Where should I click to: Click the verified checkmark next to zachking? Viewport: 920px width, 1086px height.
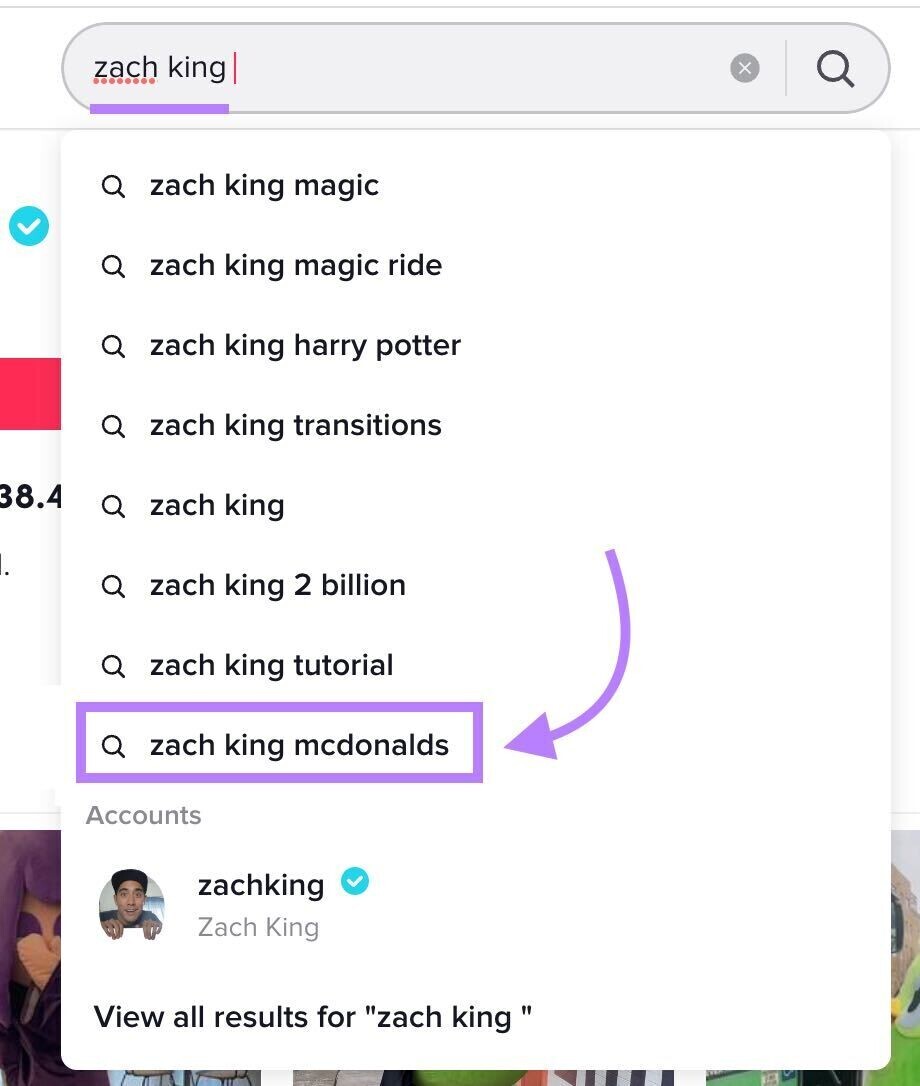[353, 882]
